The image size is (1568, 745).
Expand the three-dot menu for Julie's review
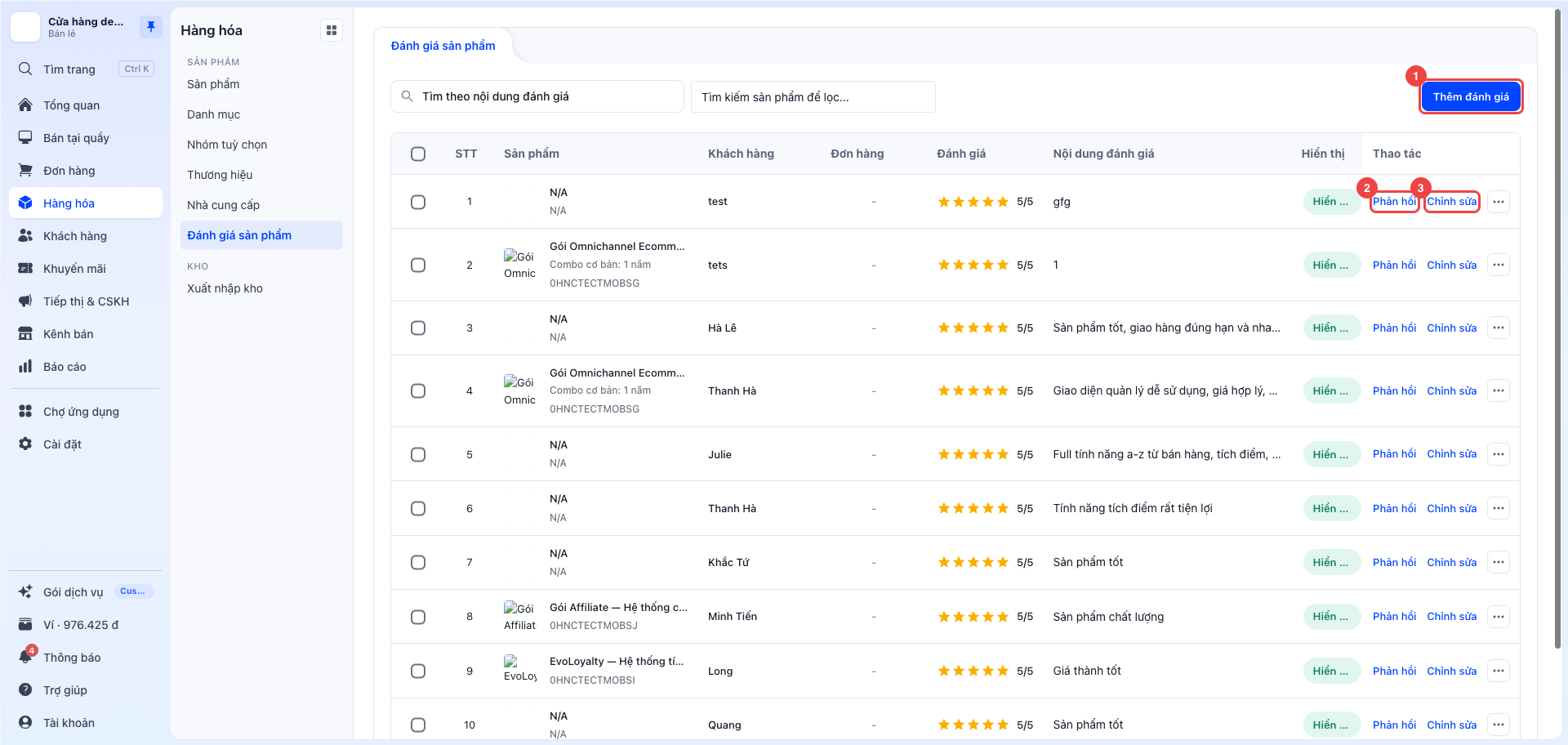coord(1499,454)
